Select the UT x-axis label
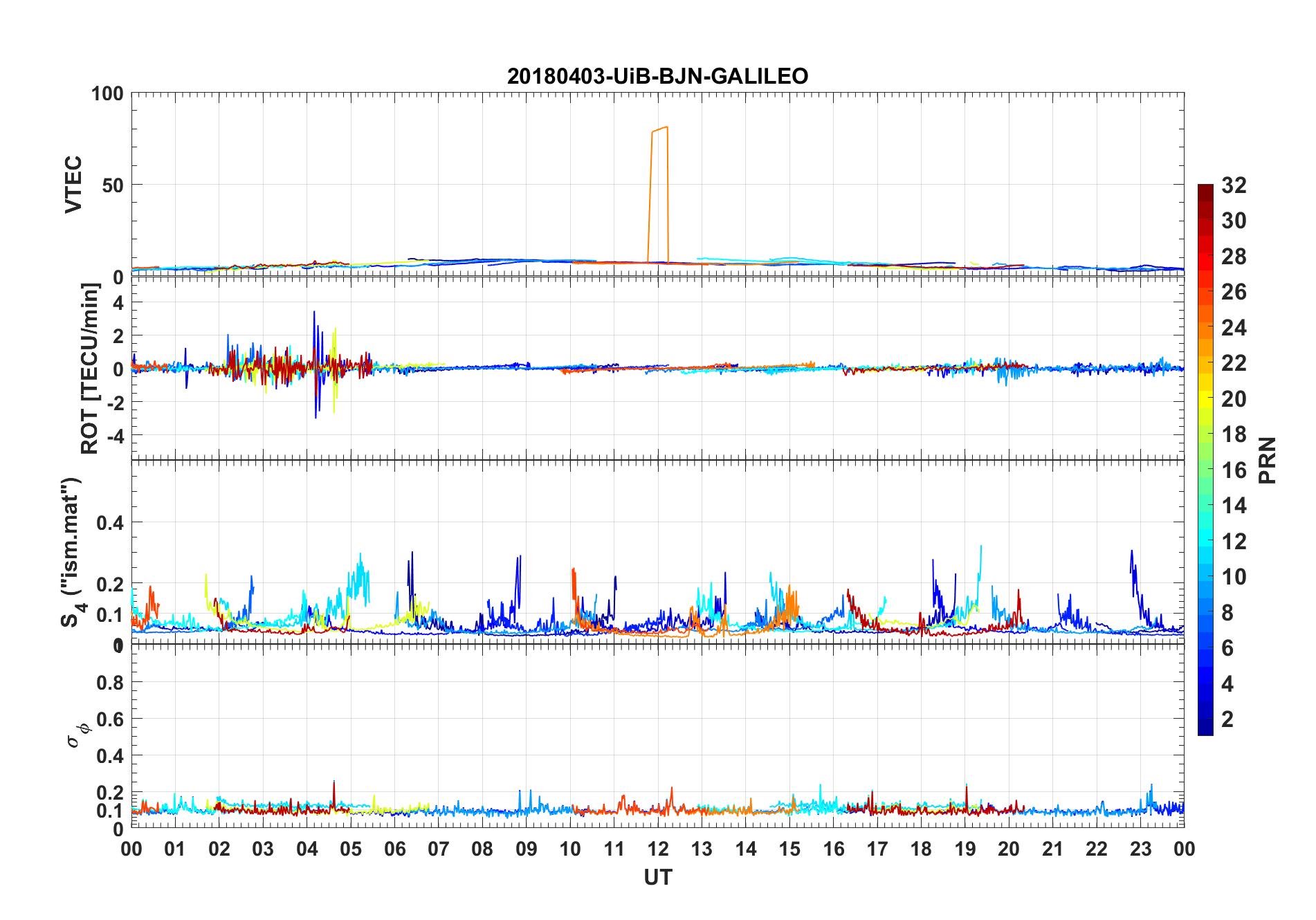 658,877
